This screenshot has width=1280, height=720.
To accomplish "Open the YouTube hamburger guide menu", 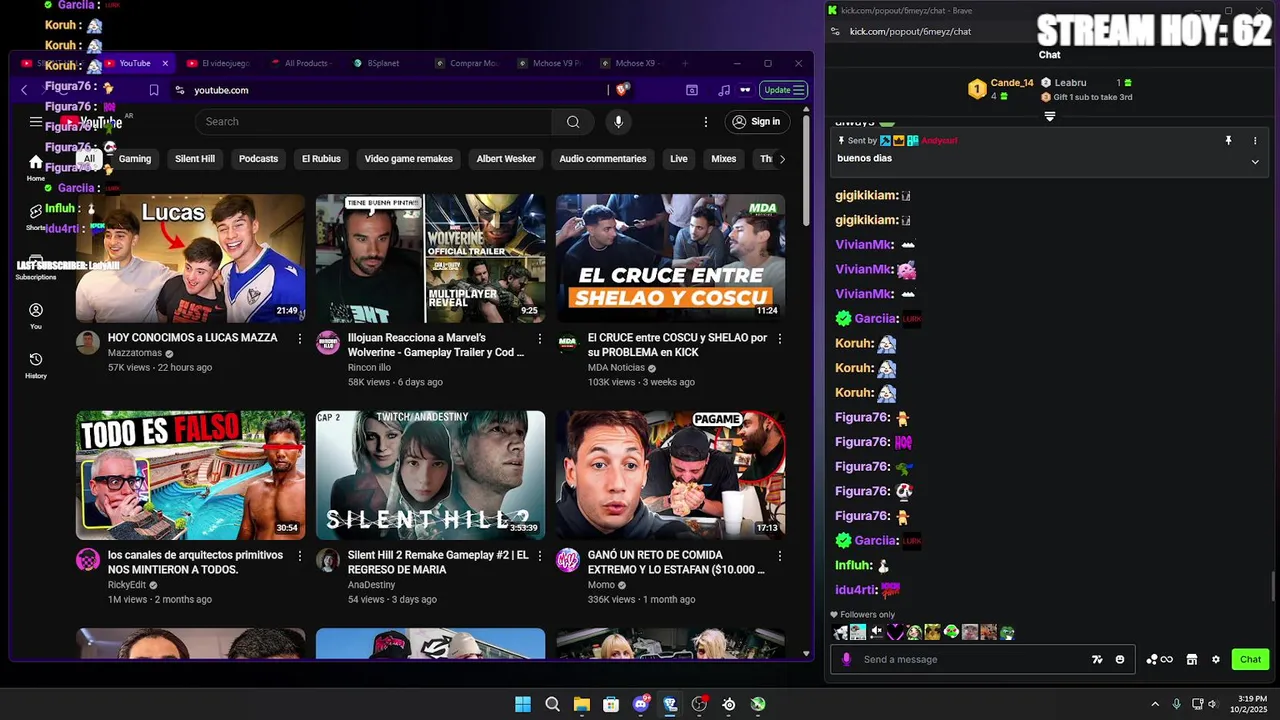I will point(36,122).
